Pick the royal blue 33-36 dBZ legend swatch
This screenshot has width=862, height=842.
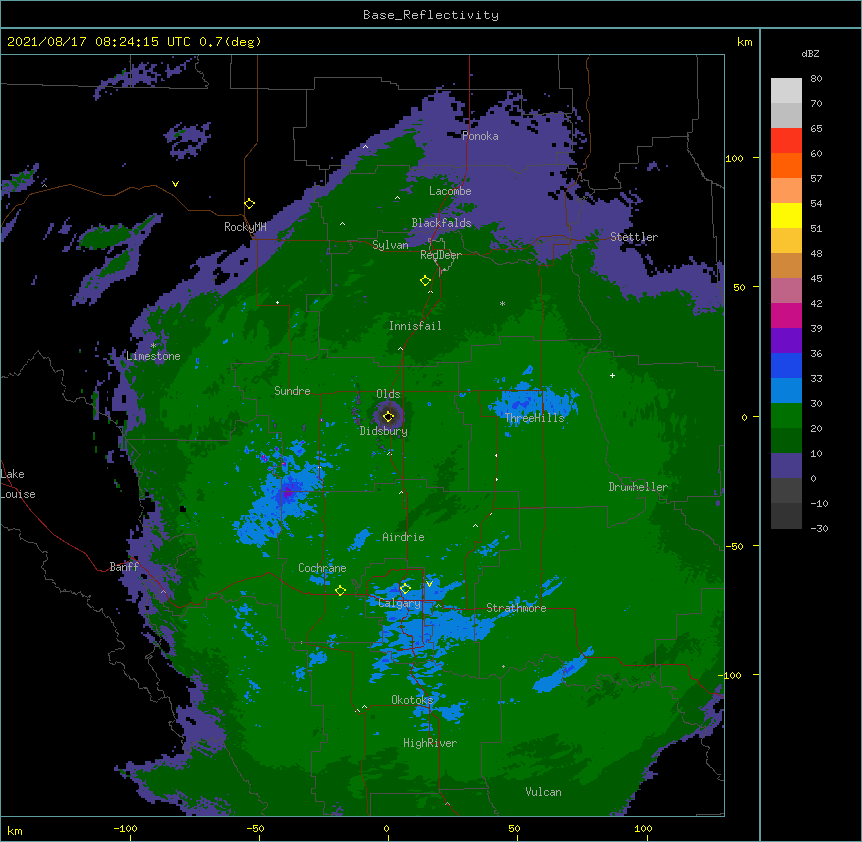[x=786, y=366]
